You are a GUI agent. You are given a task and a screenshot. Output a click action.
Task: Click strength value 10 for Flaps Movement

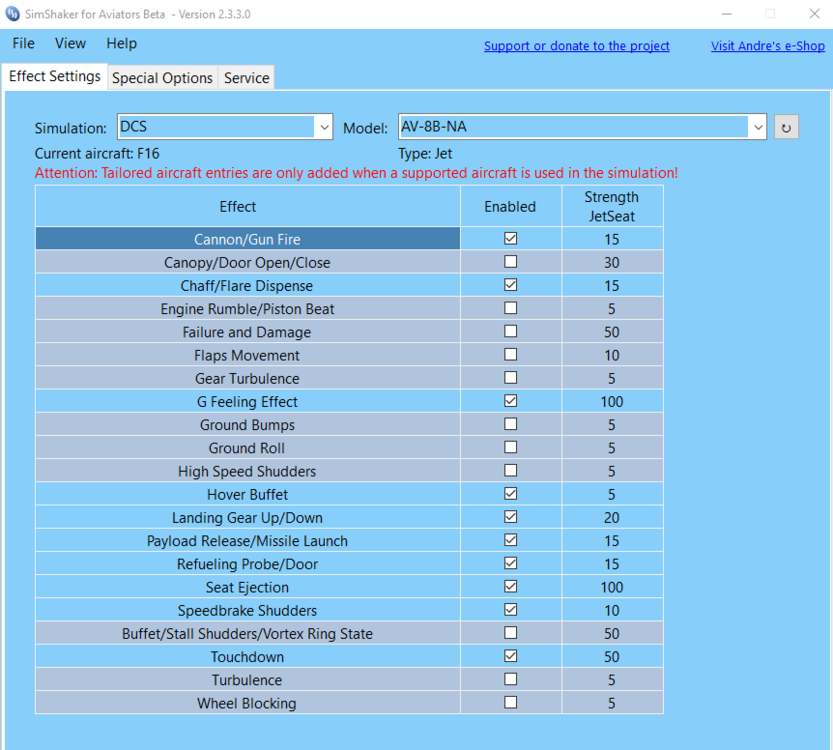pos(611,355)
